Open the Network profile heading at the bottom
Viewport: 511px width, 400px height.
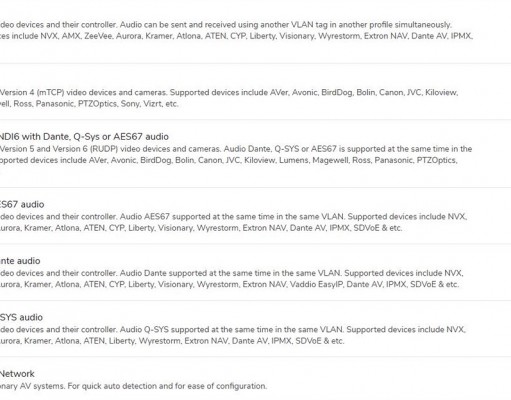[x=17, y=374]
